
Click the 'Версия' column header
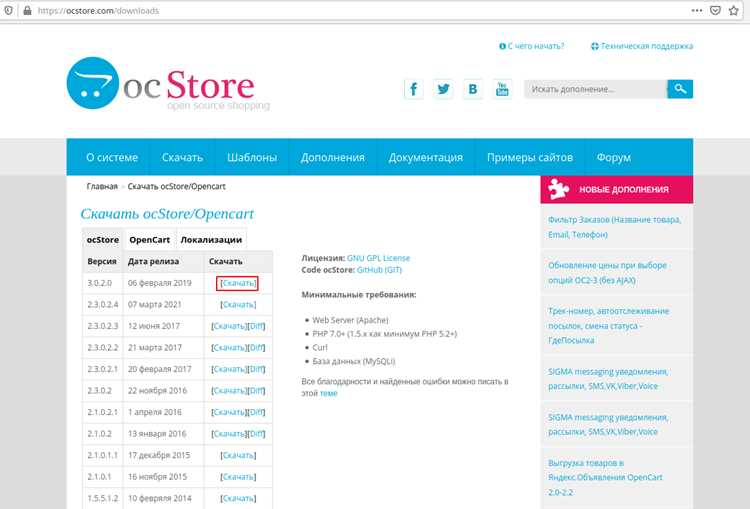coord(102,261)
